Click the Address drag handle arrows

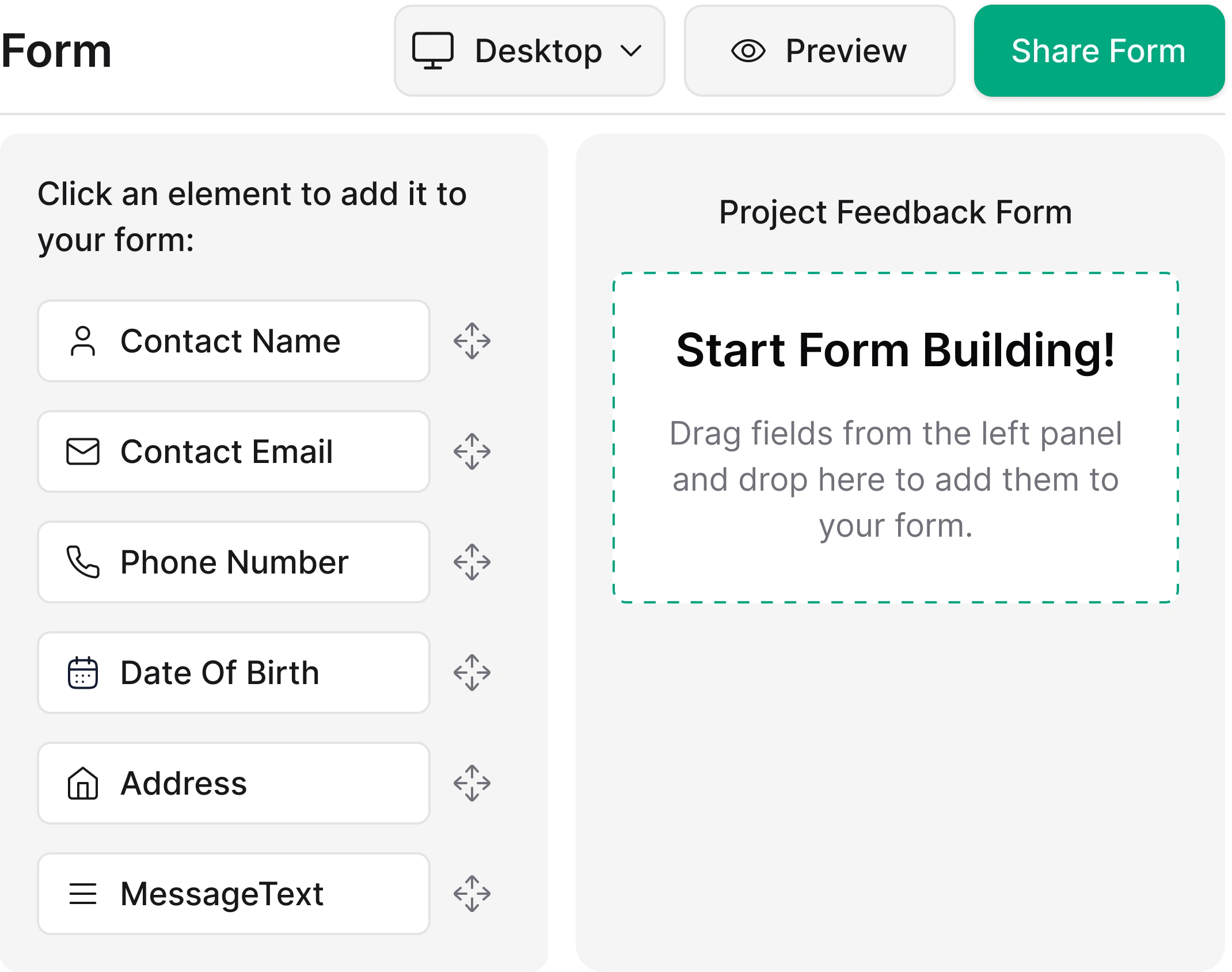(x=472, y=783)
